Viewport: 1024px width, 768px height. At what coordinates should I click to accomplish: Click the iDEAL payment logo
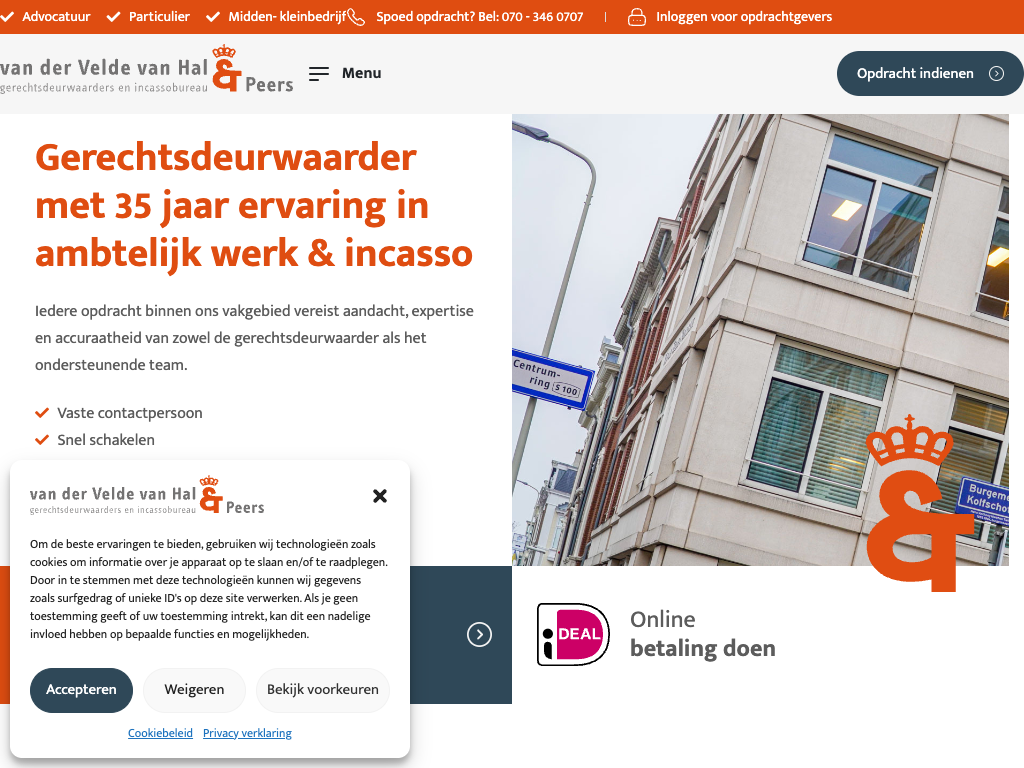pyautogui.click(x=573, y=634)
